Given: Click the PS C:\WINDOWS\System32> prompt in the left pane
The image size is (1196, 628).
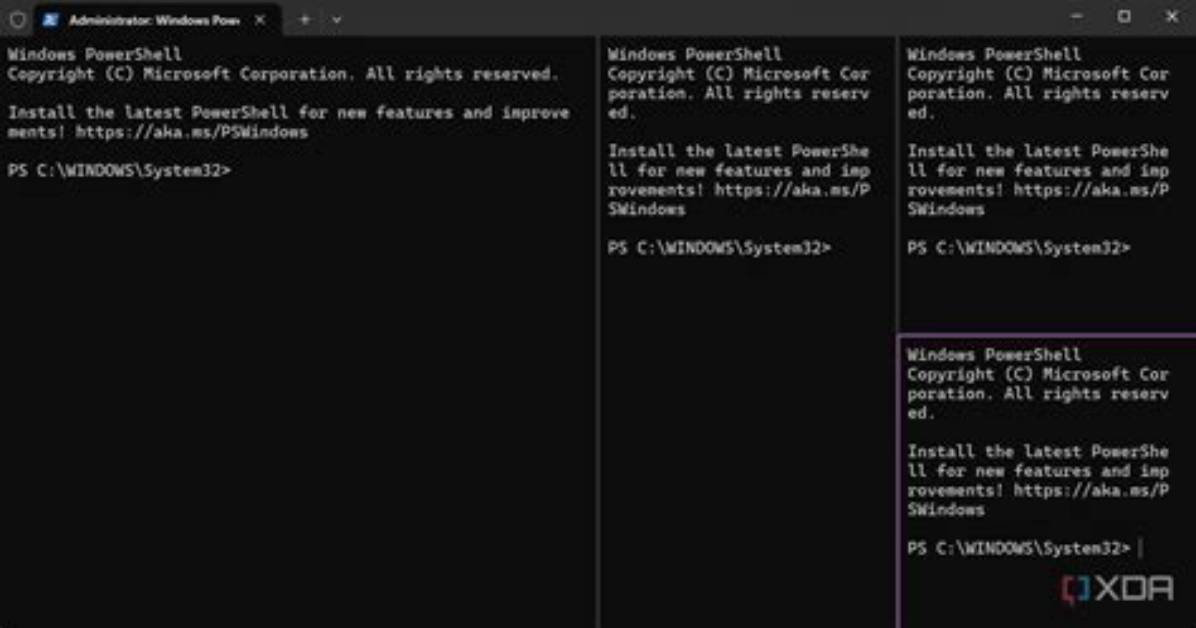Looking at the screenshot, I should coord(119,170).
